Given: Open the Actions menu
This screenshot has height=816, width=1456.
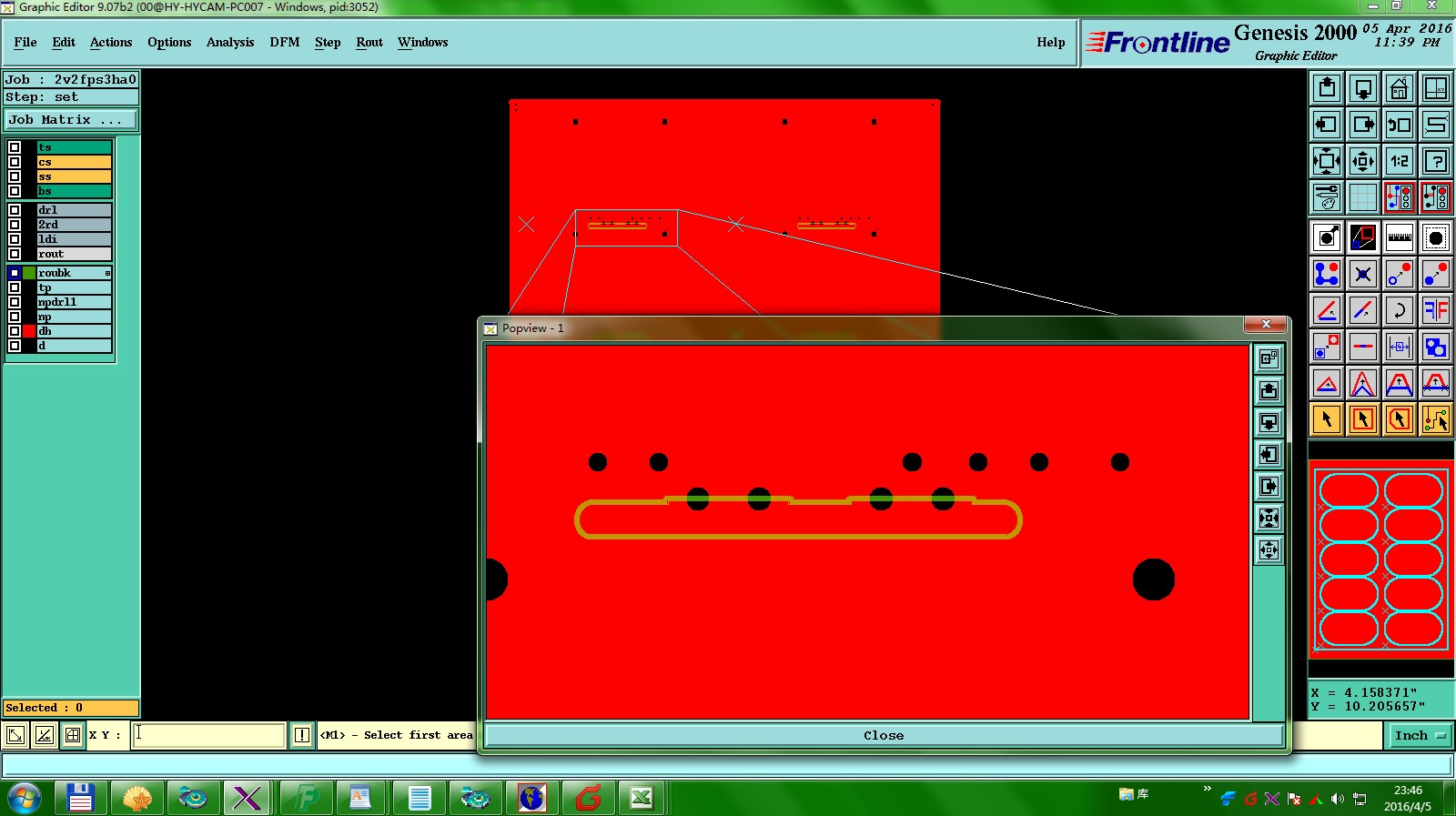Looking at the screenshot, I should [111, 42].
